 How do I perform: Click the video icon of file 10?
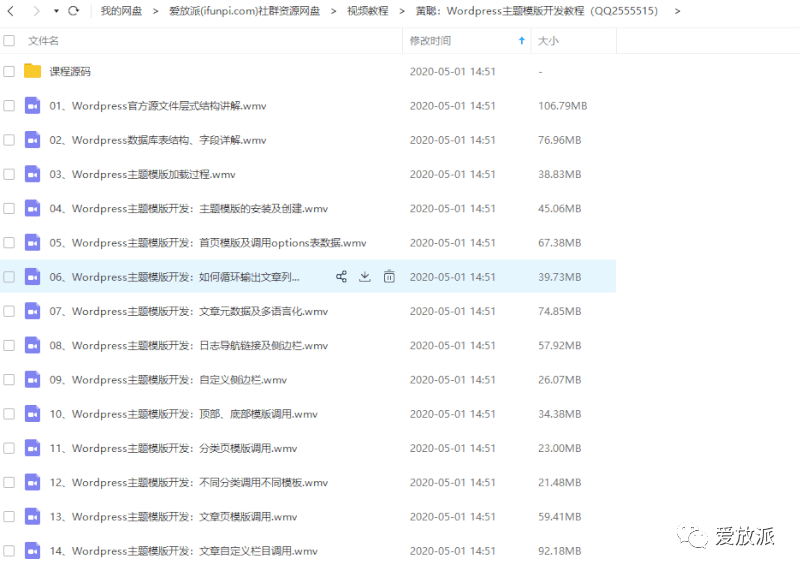pos(33,413)
